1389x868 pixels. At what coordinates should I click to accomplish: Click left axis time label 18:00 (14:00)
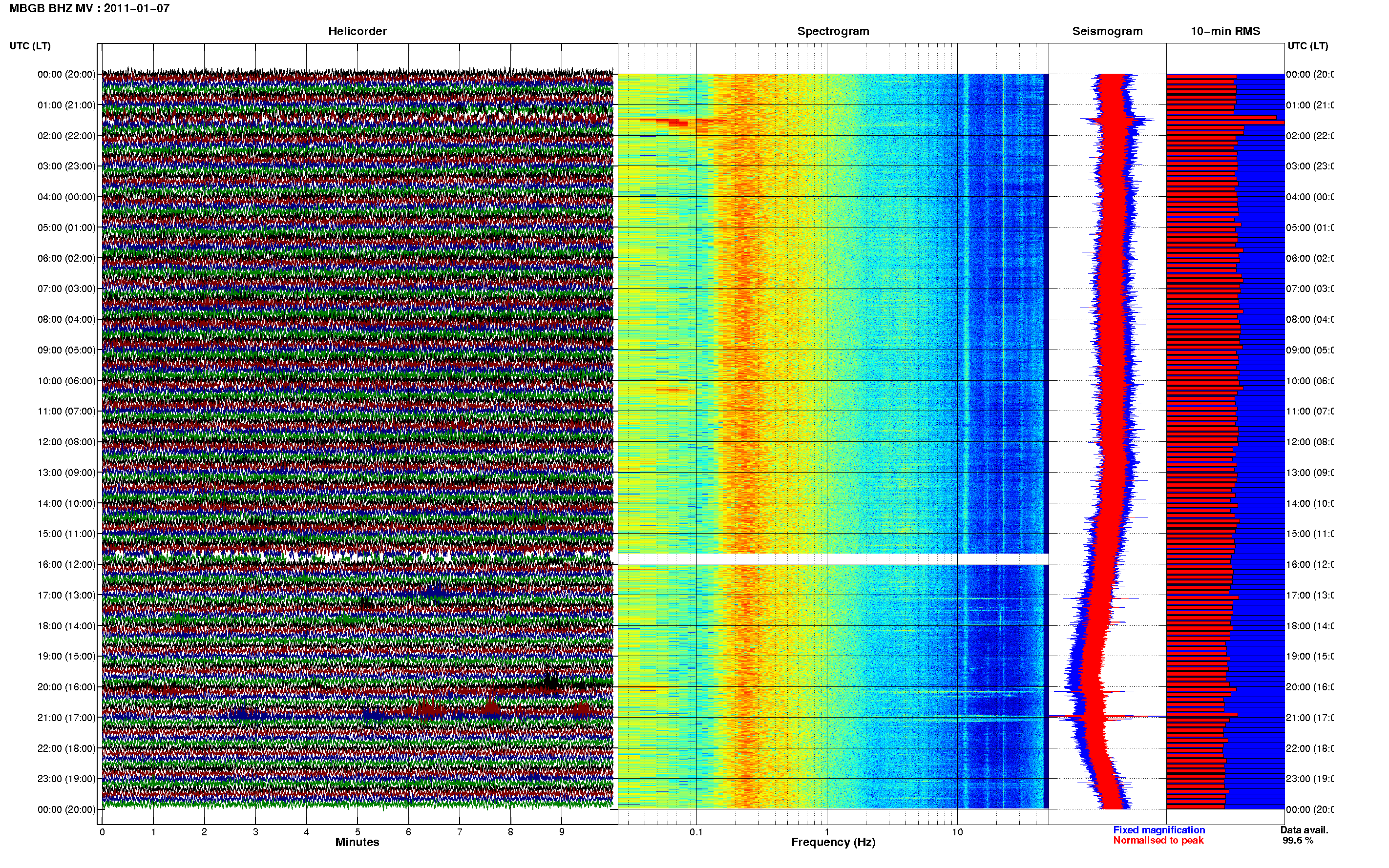pos(66,626)
